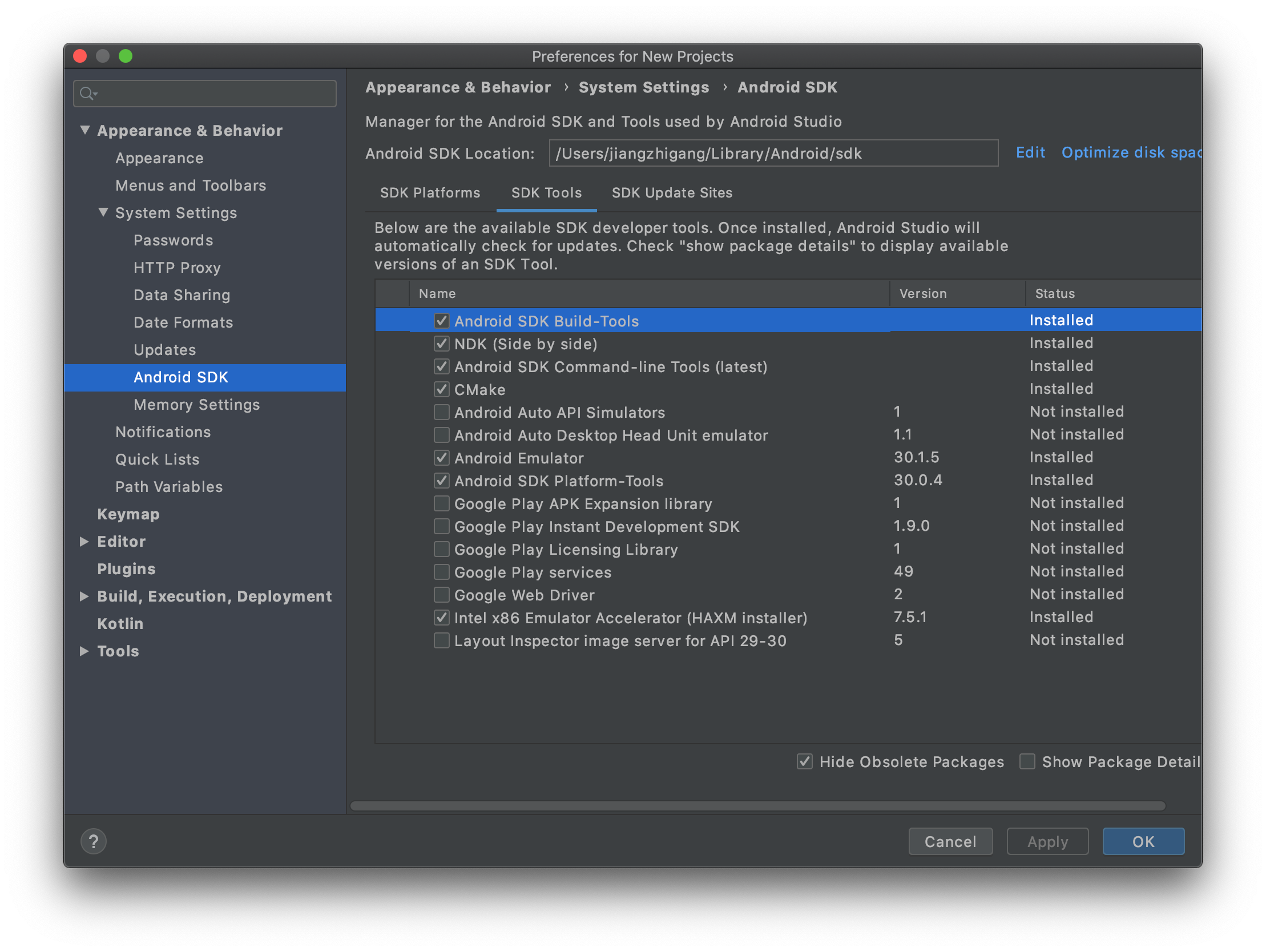Enable Show Package Details
This screenshot has width=1266, height=952.
tap(1027, 761)
